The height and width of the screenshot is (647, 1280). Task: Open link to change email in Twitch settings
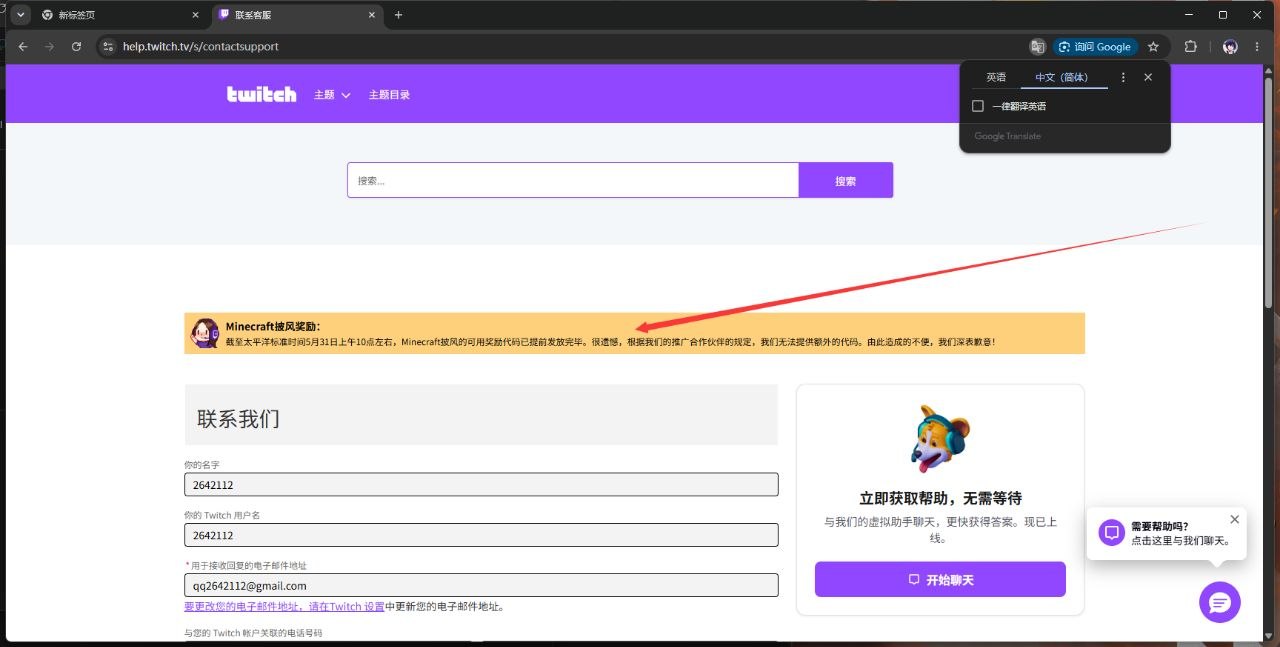point(284,606)
